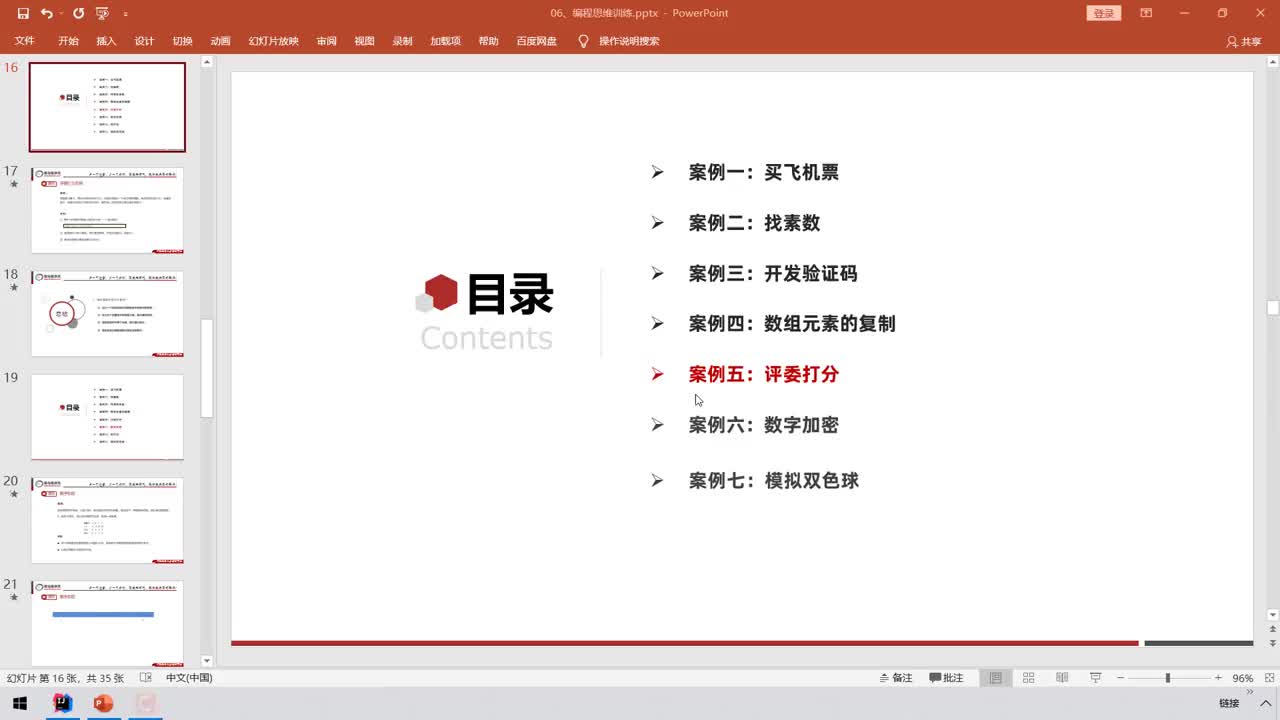Start slideshow from beginning via quick access icon
The width and height of the screenshot is (1280, 720).
click(102, 13)
